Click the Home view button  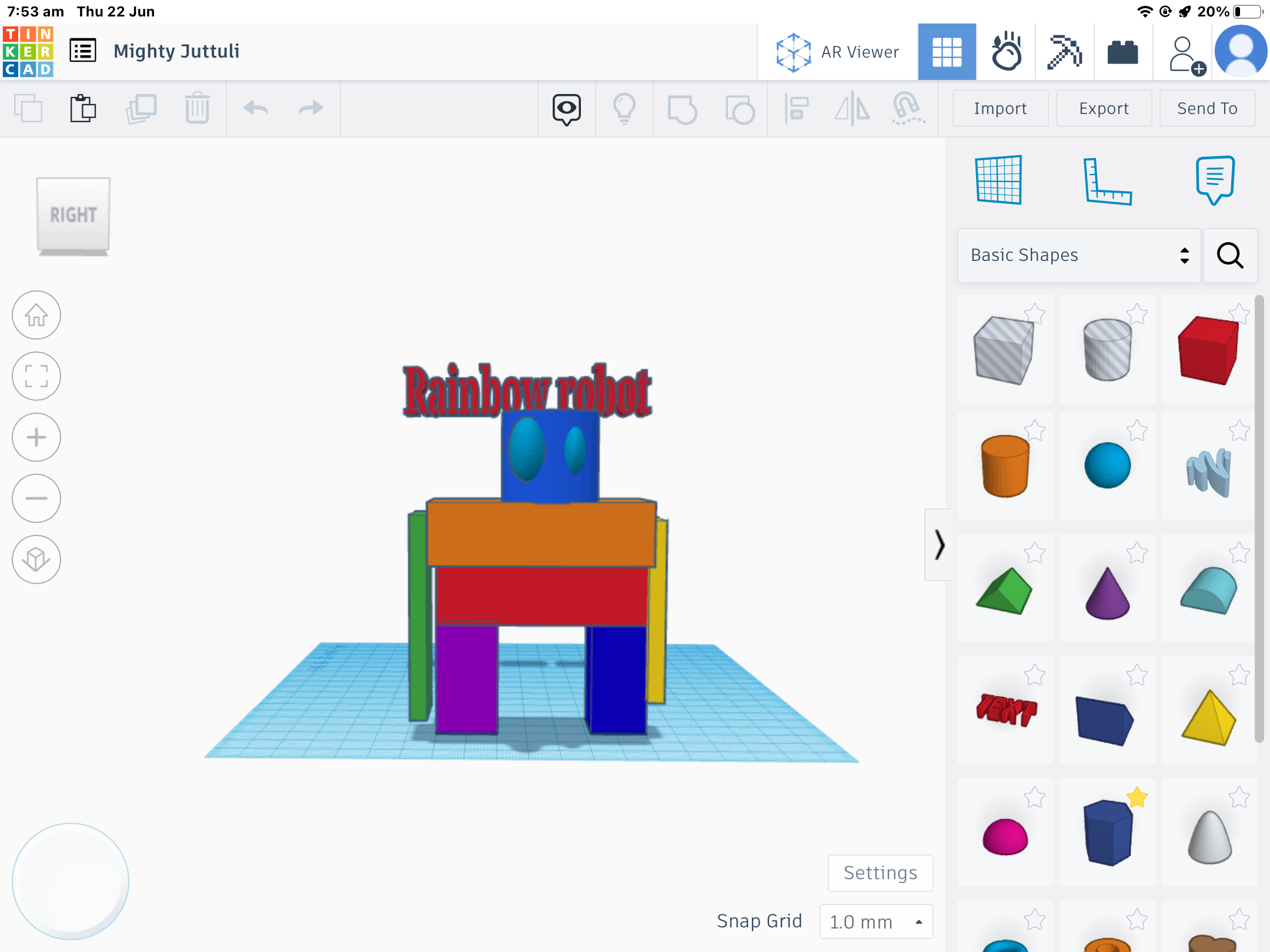pos(36,316)
